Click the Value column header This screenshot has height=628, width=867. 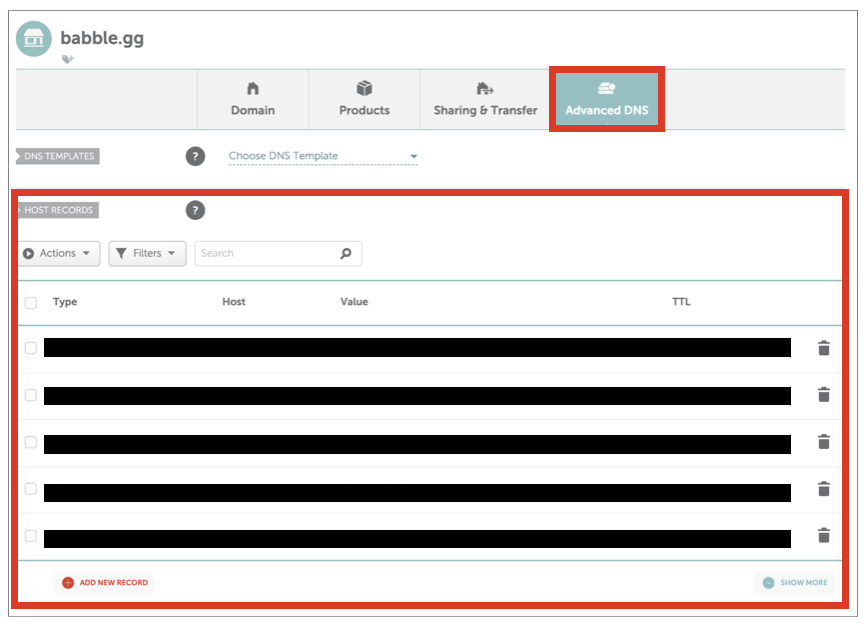(354, 302)
